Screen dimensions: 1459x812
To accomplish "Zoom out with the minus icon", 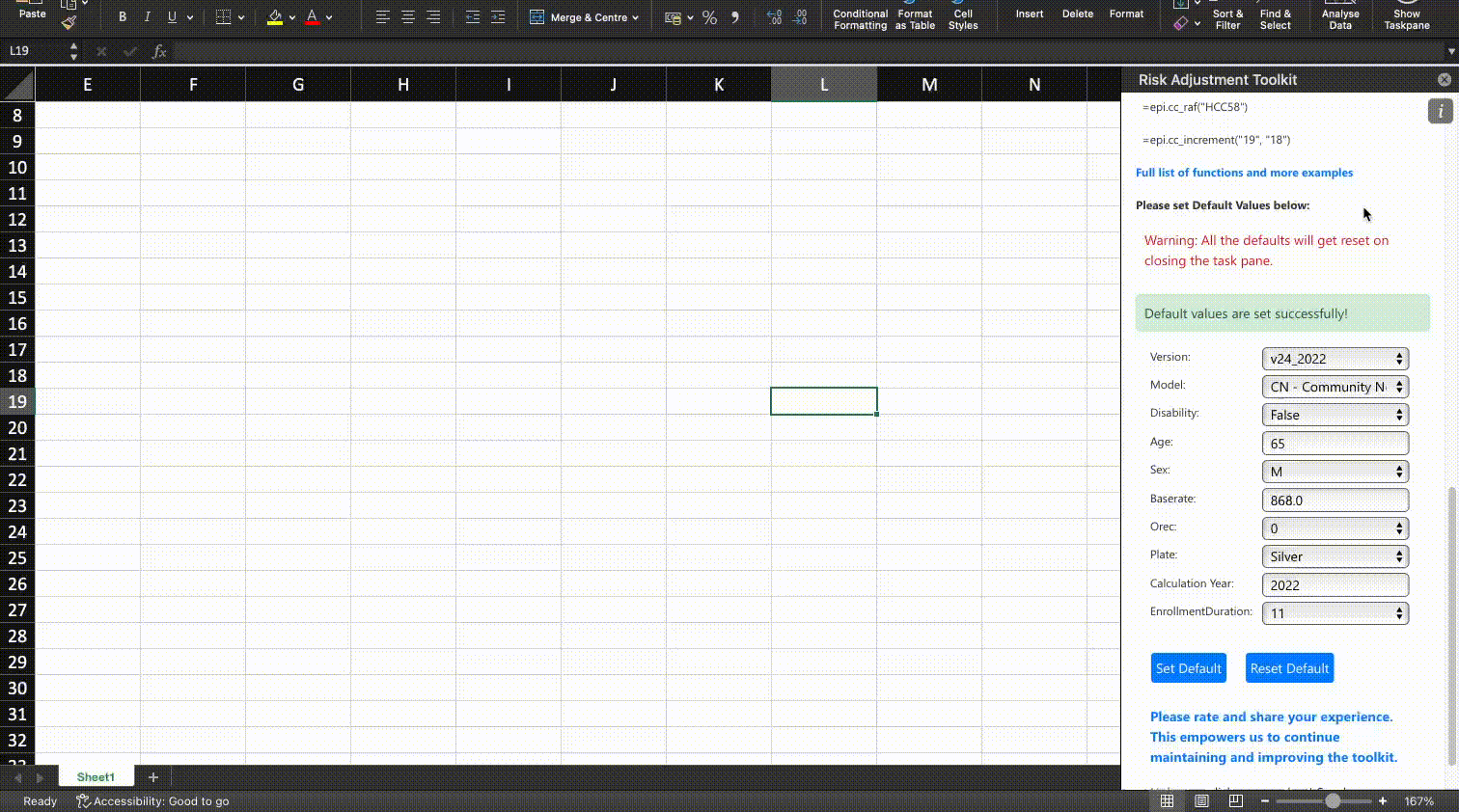I will coord(1265,801).
